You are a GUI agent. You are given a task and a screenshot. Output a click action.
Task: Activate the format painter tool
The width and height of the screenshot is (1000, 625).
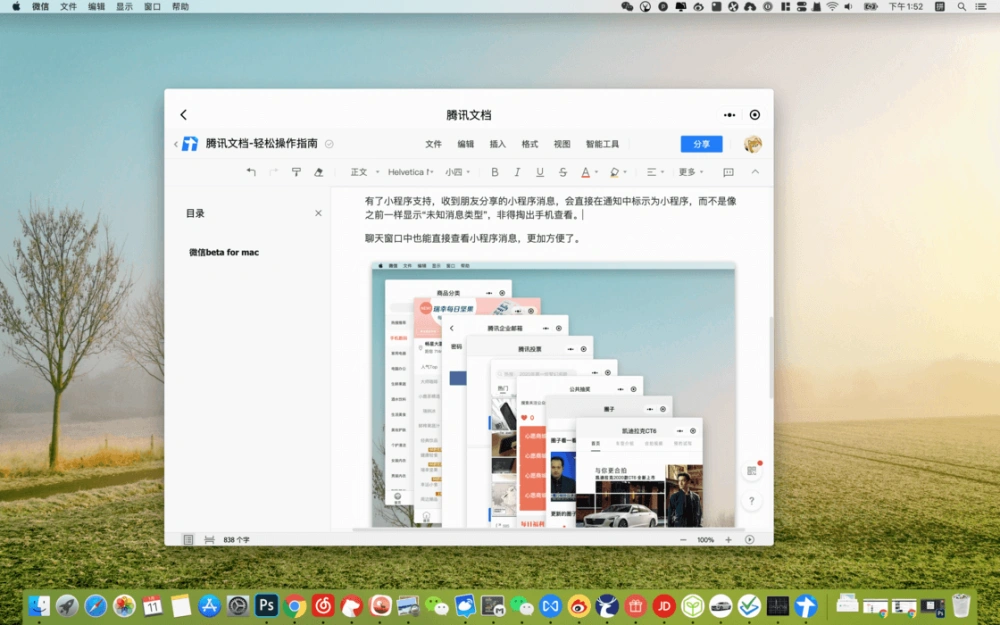click(x=296, y=172)
